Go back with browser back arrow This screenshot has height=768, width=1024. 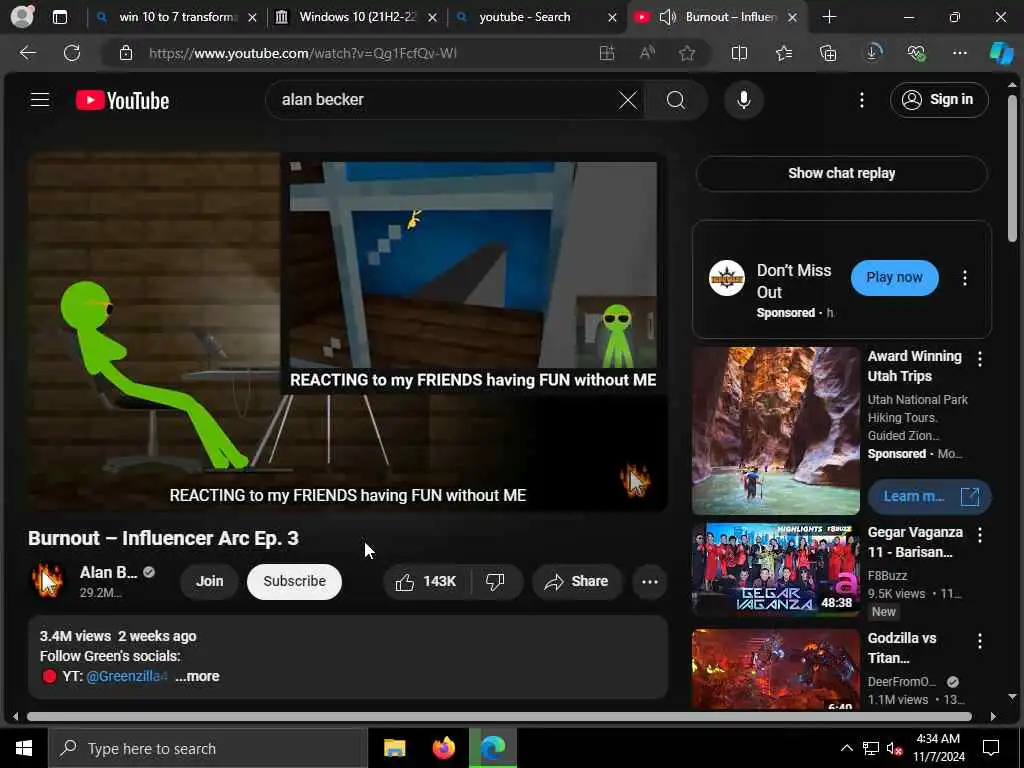[27, 53]
